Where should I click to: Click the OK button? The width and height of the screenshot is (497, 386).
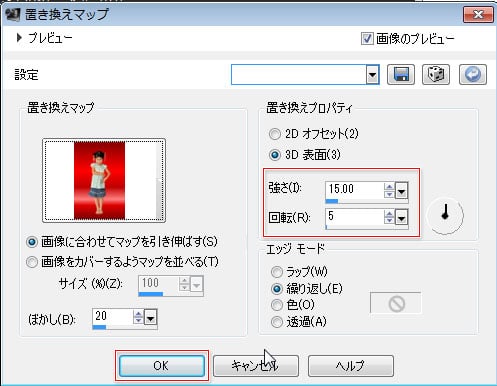[162, 366]
